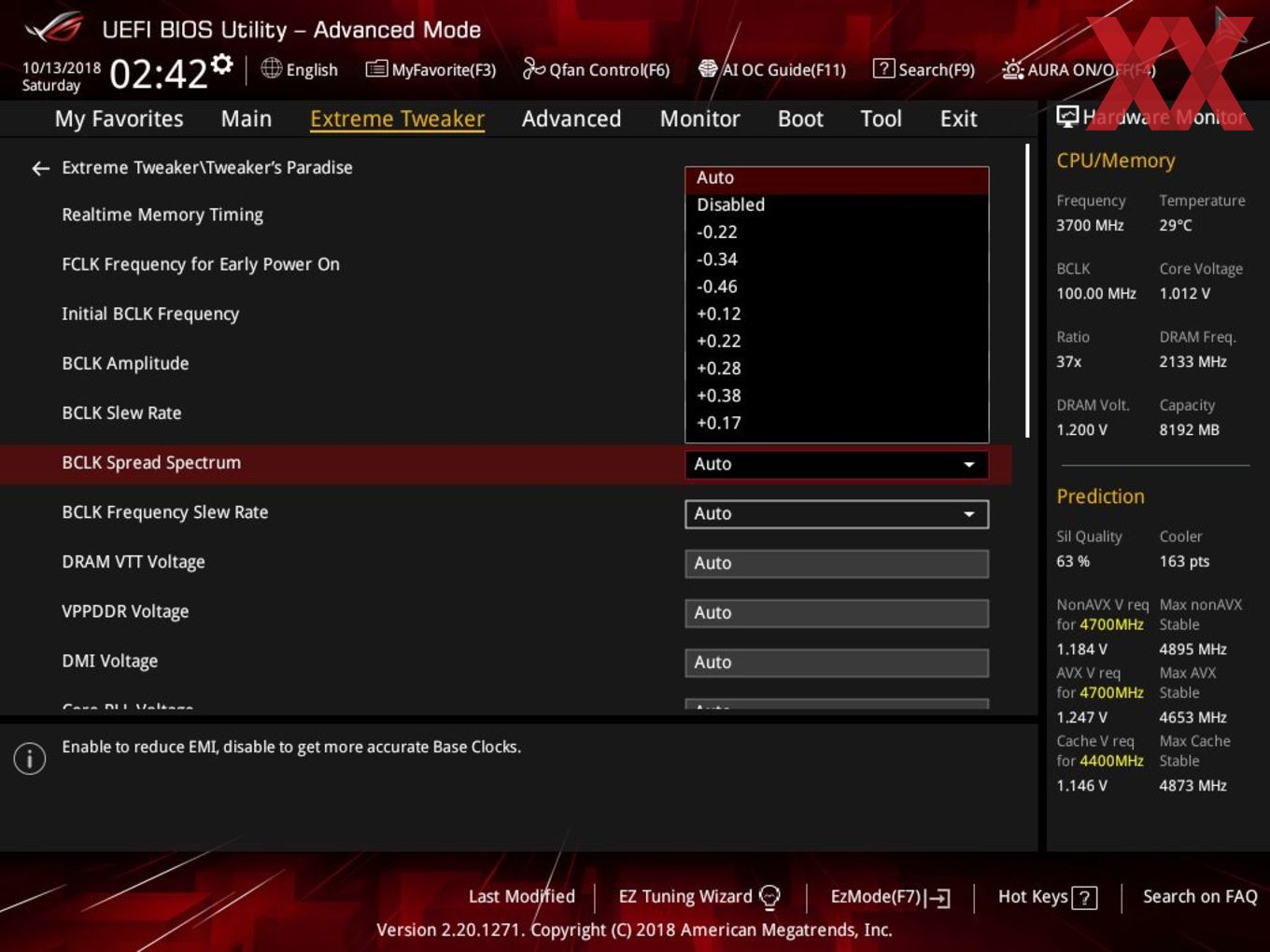Viewport: 1270px width, 952px height.
Task: Click the back arrow to Extreme Tweaker
Action: pos(40,168)
